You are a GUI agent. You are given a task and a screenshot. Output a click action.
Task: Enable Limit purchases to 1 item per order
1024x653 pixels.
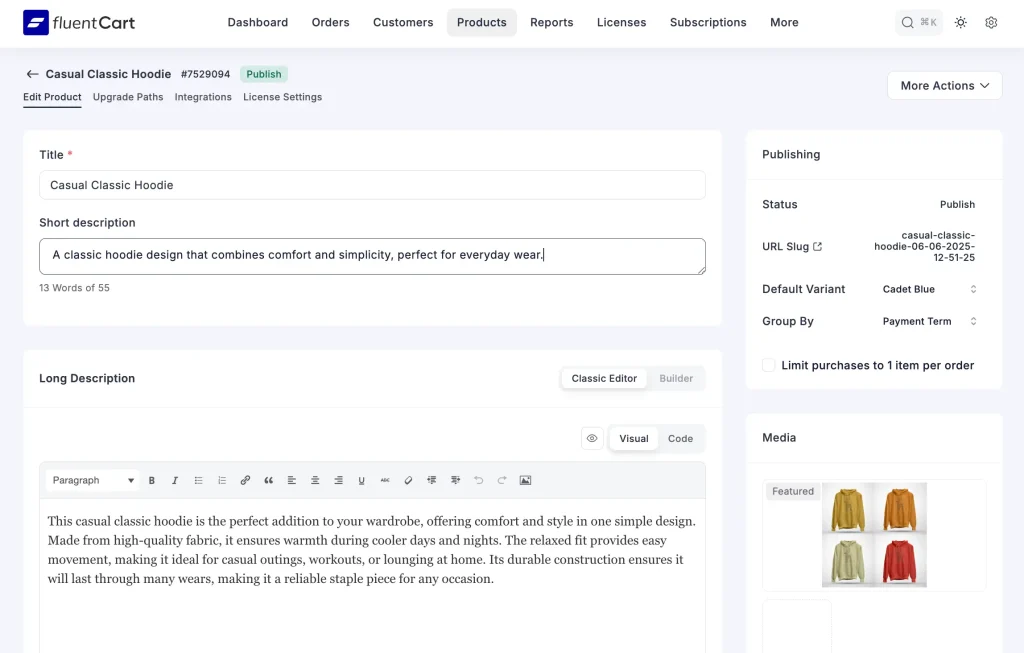pyautogui.click(x=768, y=365)
